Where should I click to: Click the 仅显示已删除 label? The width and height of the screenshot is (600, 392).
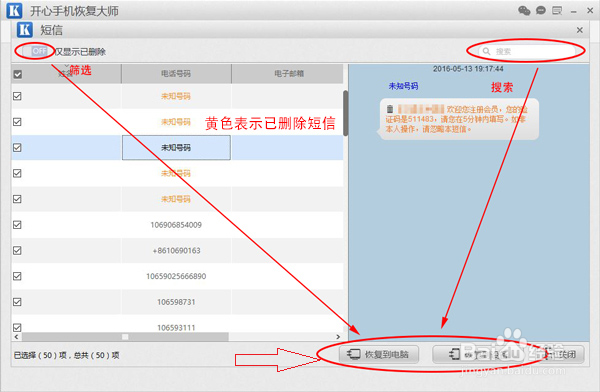tap(80, 52)
